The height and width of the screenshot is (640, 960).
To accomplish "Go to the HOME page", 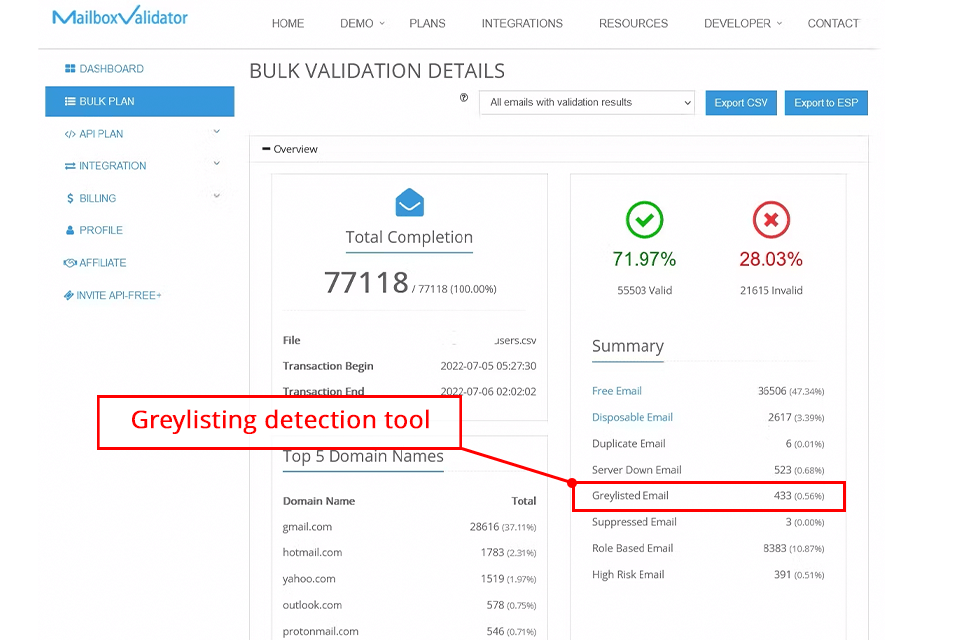I will point(288,23).
